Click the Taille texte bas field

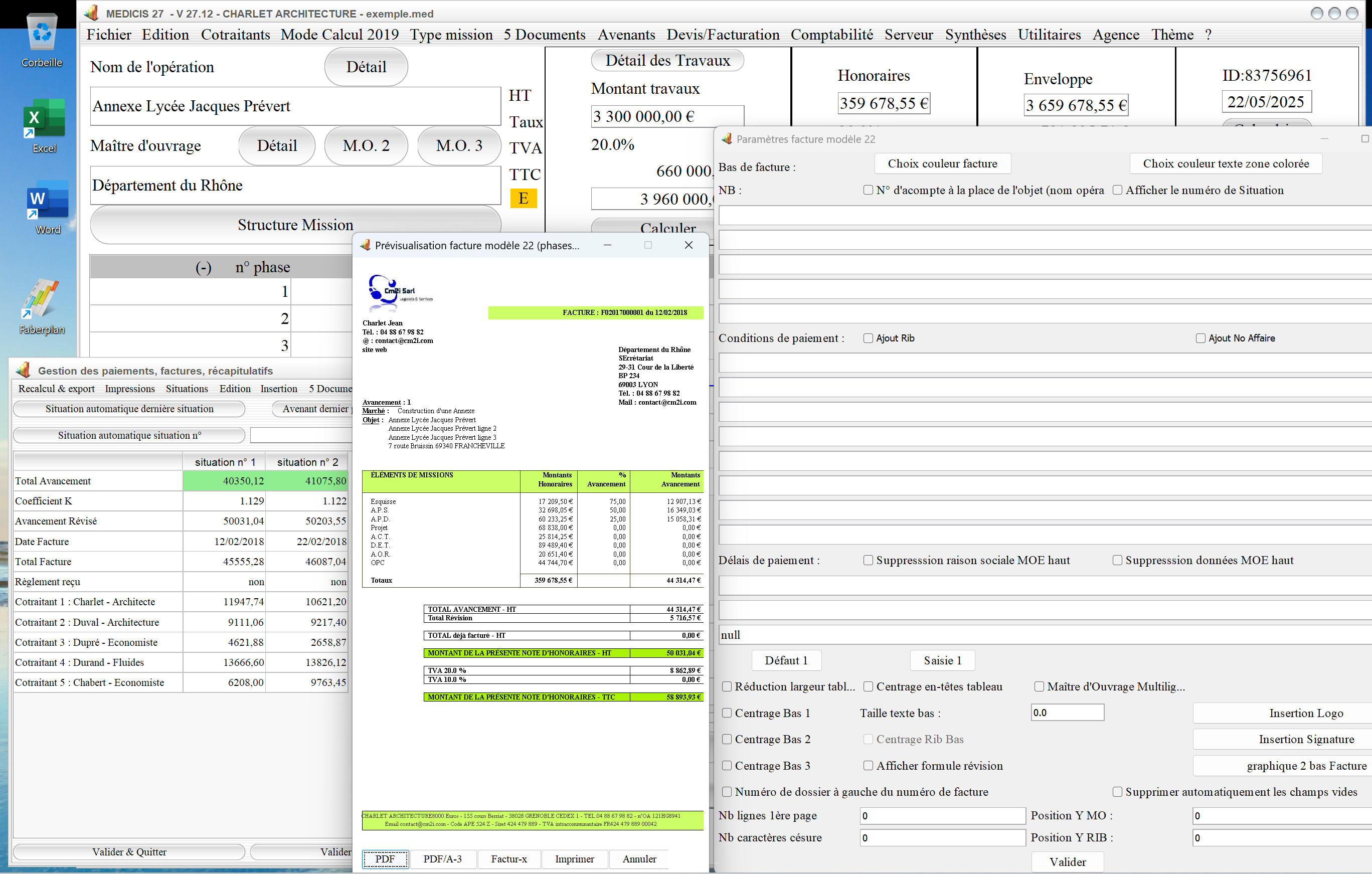(1067, 713)
